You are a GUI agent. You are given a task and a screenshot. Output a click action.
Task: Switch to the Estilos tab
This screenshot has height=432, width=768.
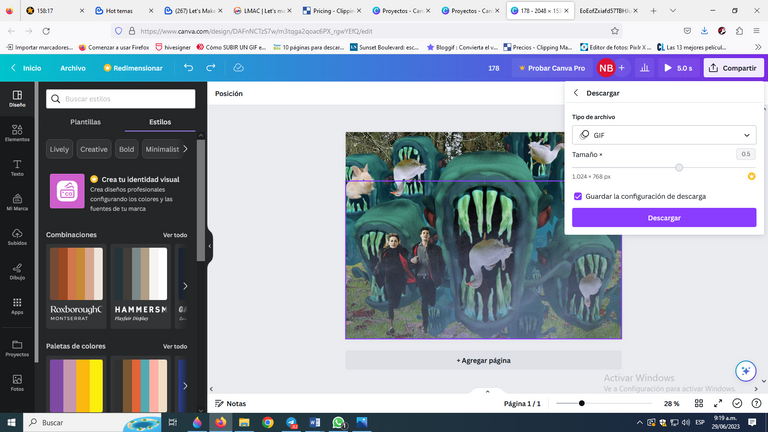(x=160, y=122)
